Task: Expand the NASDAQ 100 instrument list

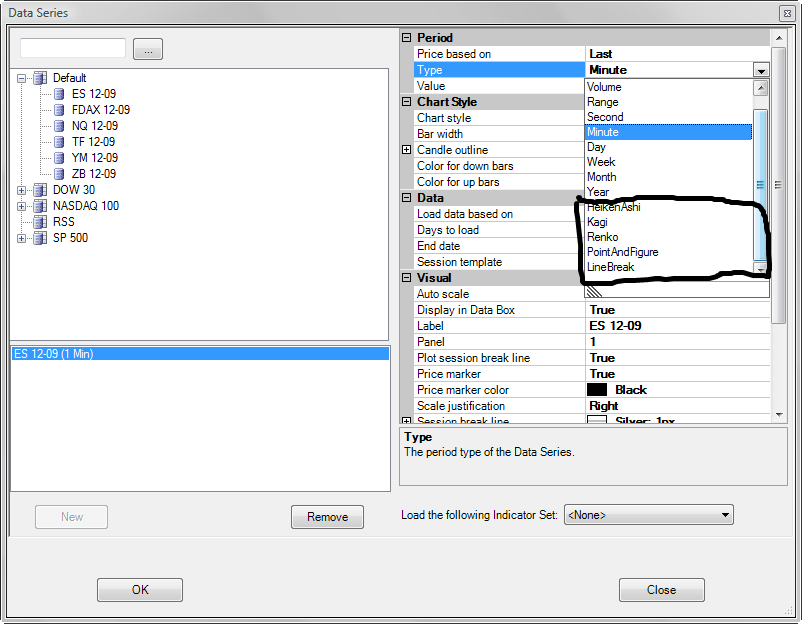Action: [21, 206]
